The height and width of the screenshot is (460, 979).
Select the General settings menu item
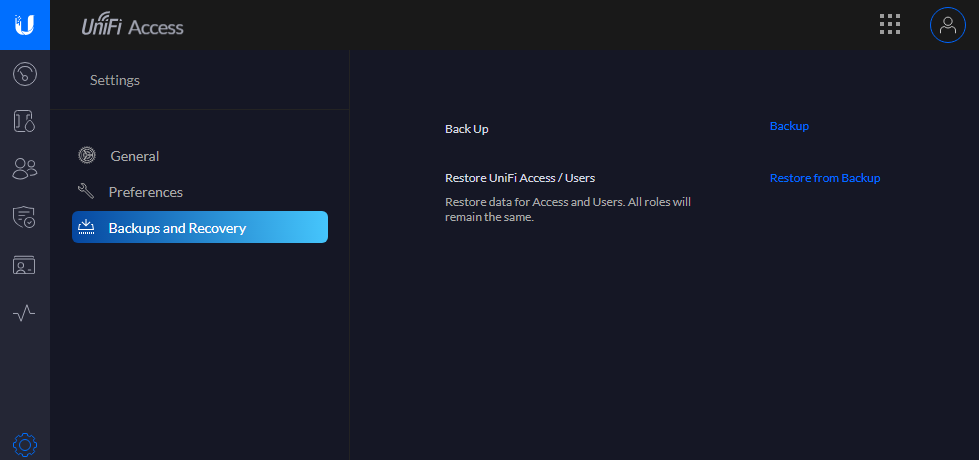pyautogui.click(x=200, y=155)
